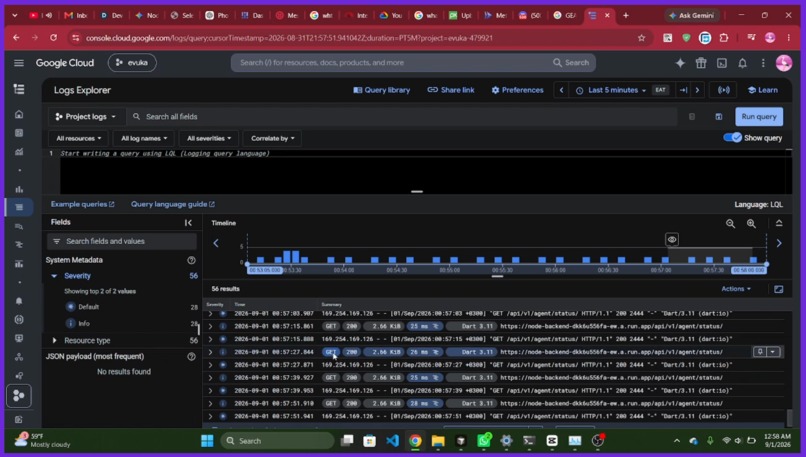Toggle the Show query switch
The width and height of the screenshot is (806, 457).
click(x=732, y=138)
